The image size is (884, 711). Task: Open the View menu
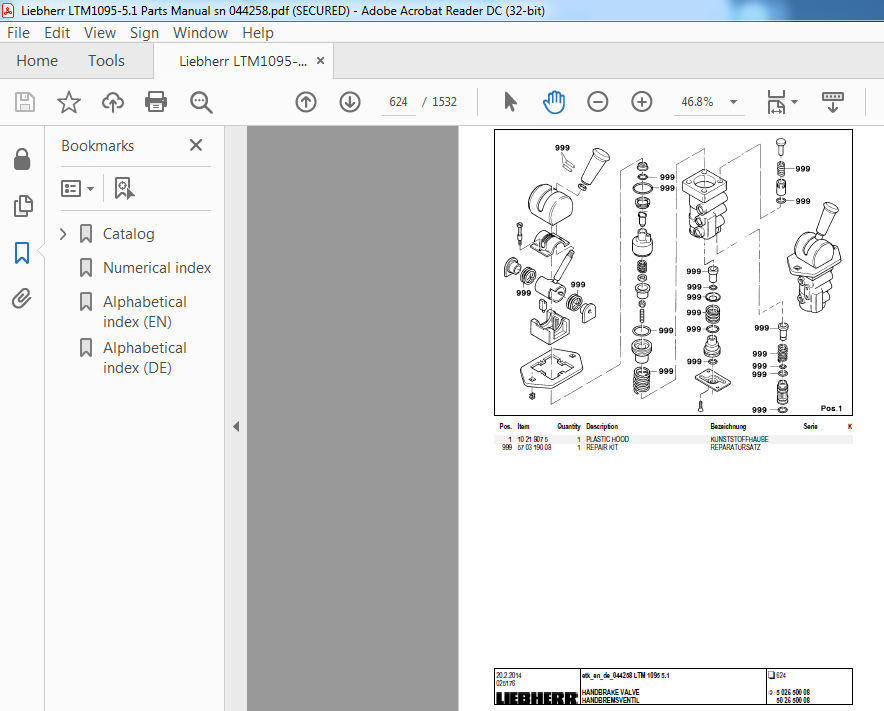point(100,33)
